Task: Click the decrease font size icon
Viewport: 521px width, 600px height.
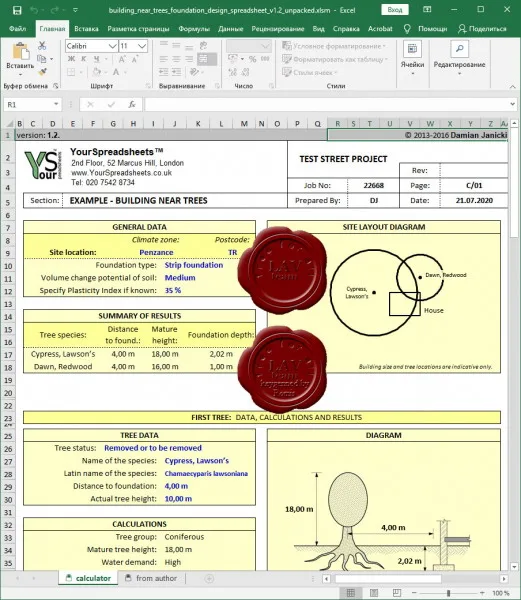Action: click(135, 59)
